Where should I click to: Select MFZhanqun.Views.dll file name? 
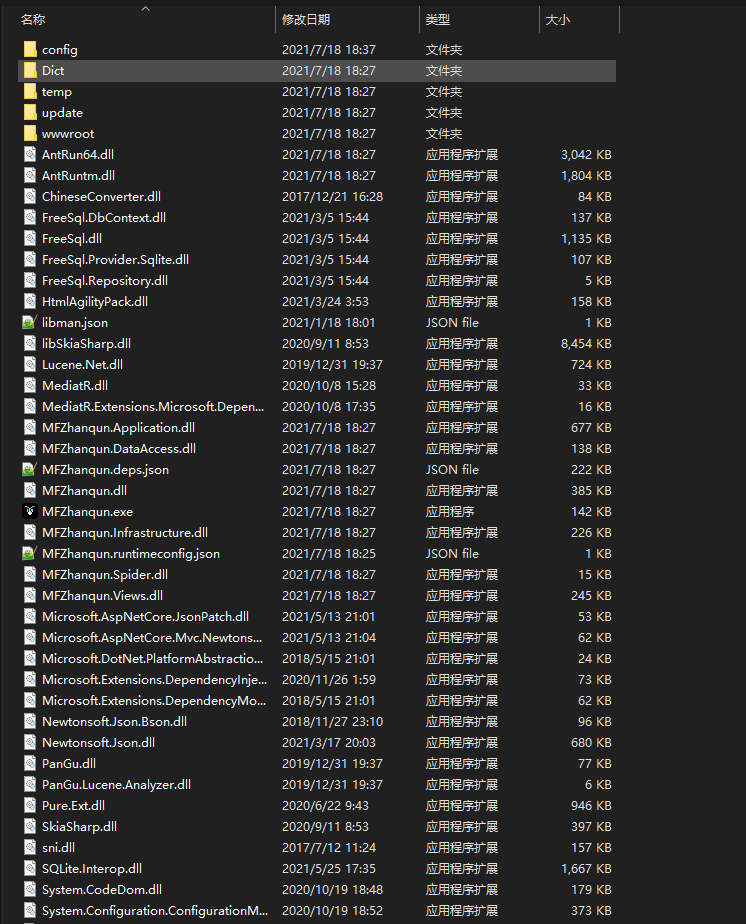coord(103,596)
